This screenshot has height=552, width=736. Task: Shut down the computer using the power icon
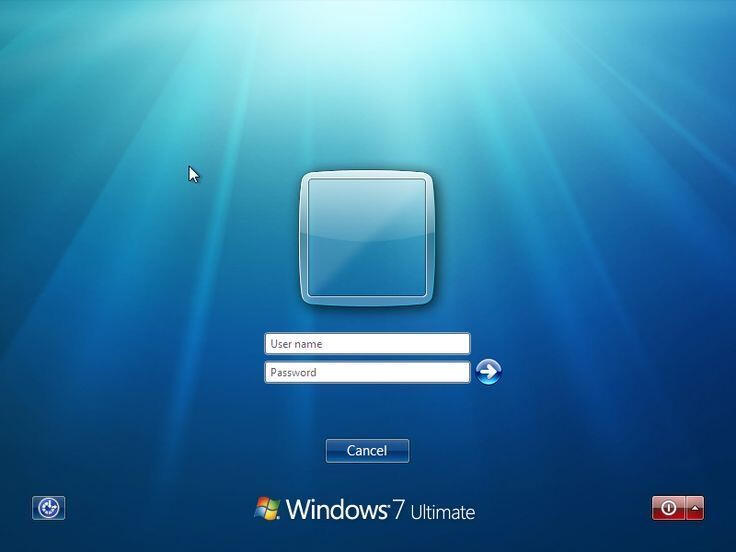(x=668, y=508)
